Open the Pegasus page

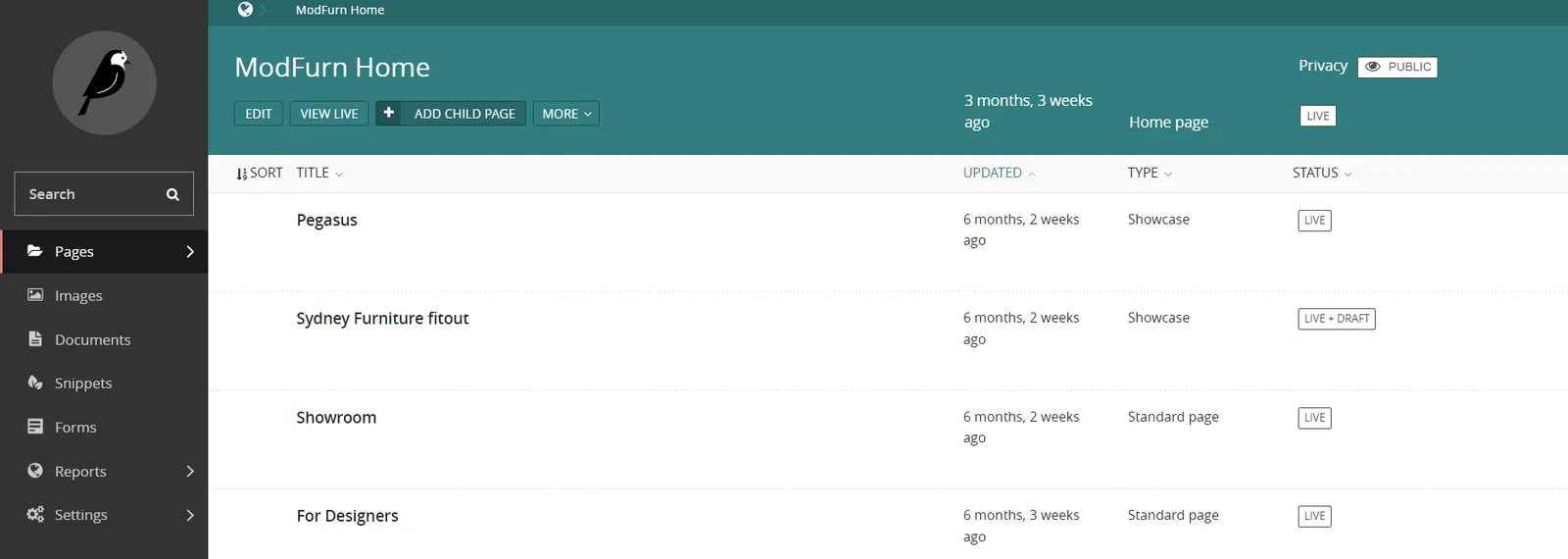click(326, 220)
